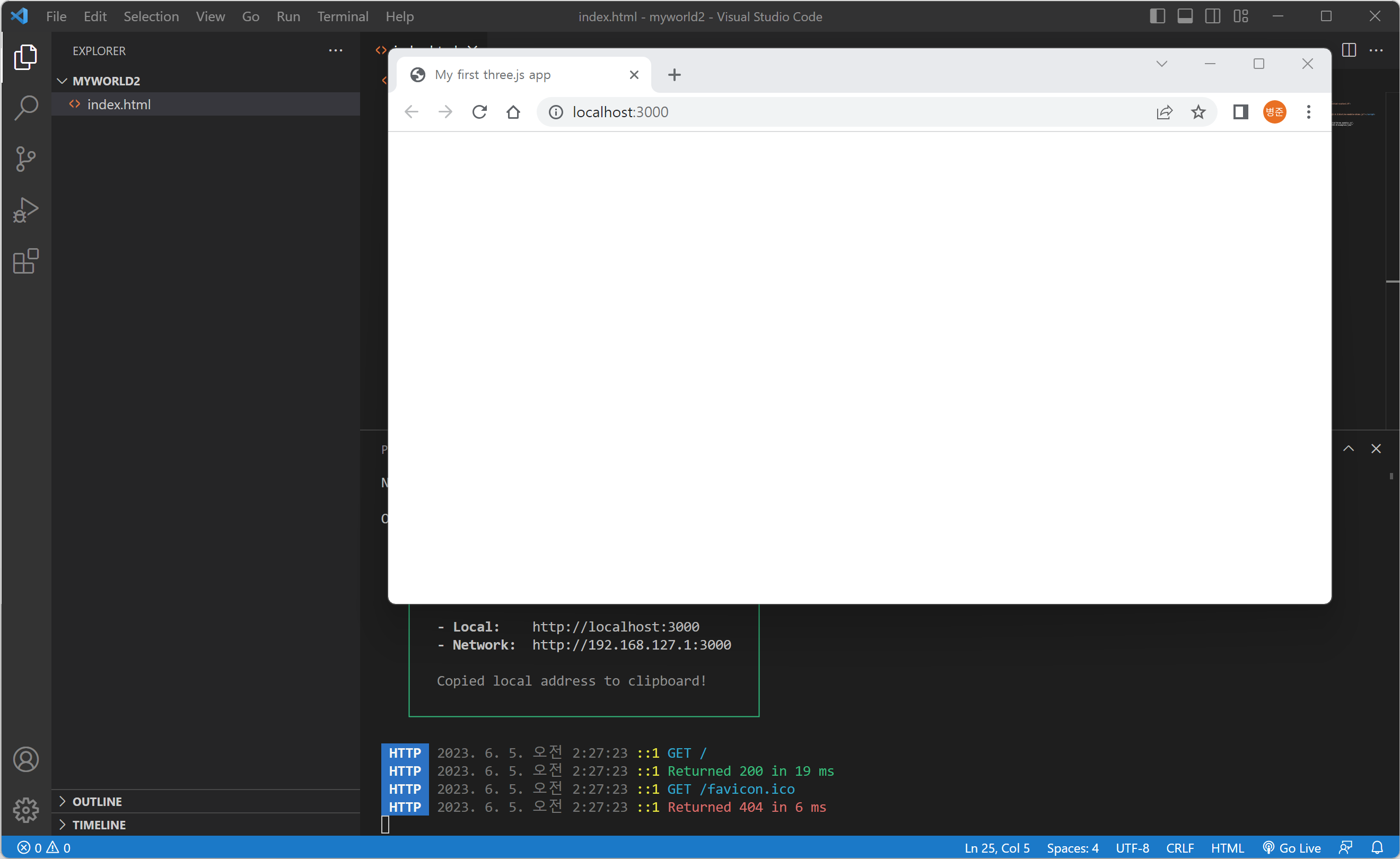The image size is (1400, 859).
Task: Open the Terminal menu
Action: [x=343, y=16]
